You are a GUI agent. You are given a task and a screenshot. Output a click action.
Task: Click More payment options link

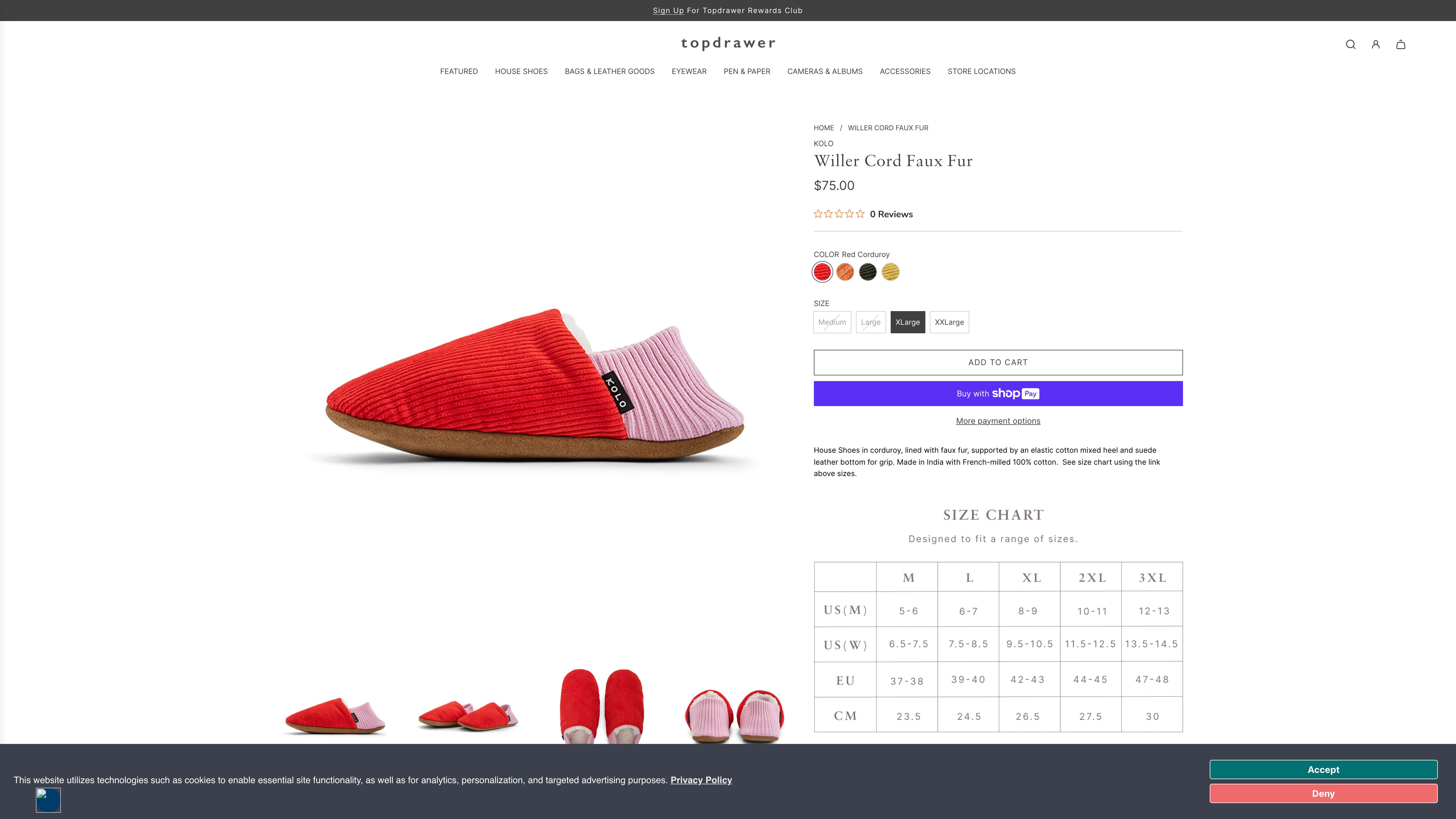pos(998,421)
